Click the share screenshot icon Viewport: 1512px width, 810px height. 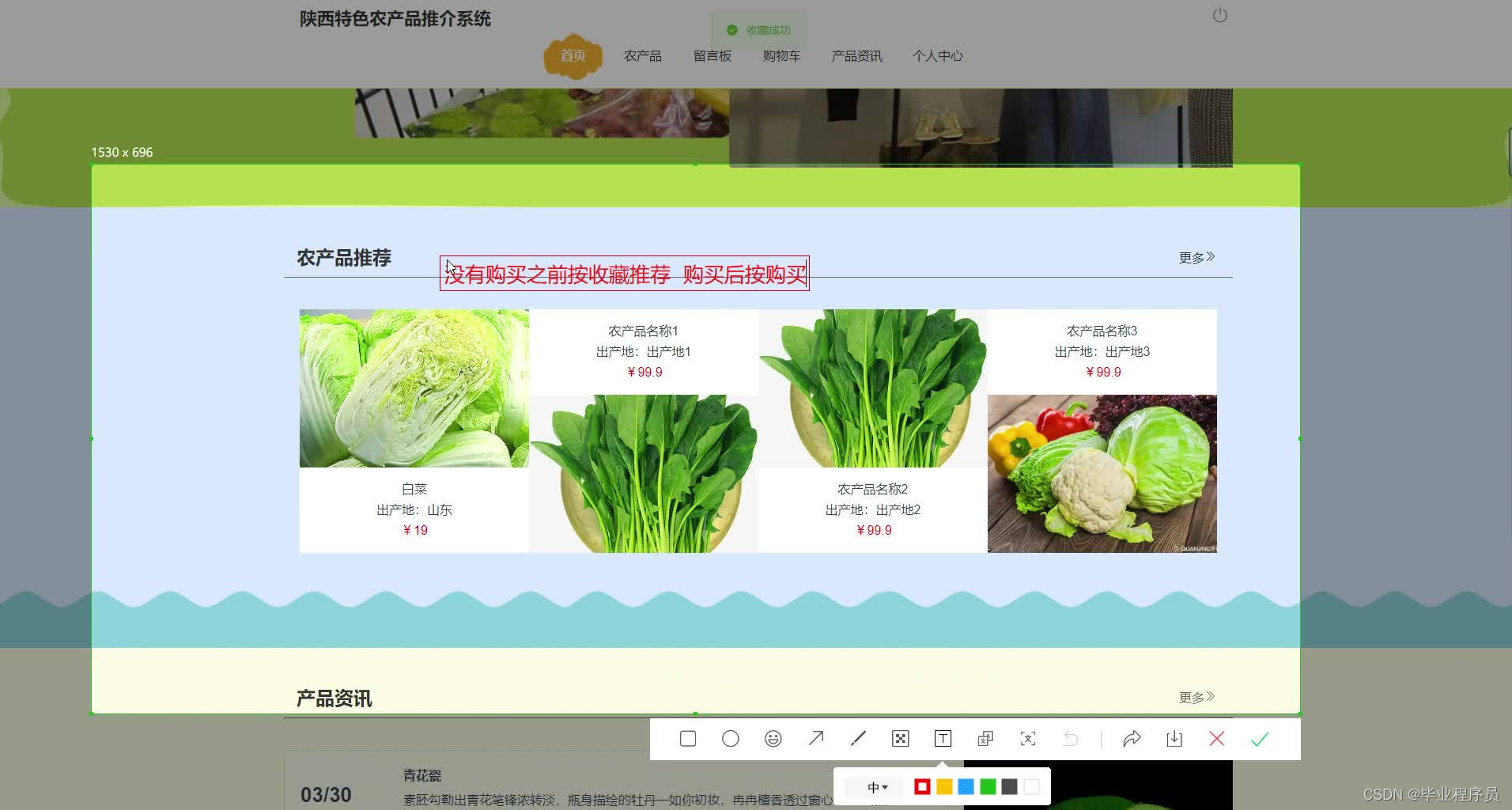pos(1132,738)
